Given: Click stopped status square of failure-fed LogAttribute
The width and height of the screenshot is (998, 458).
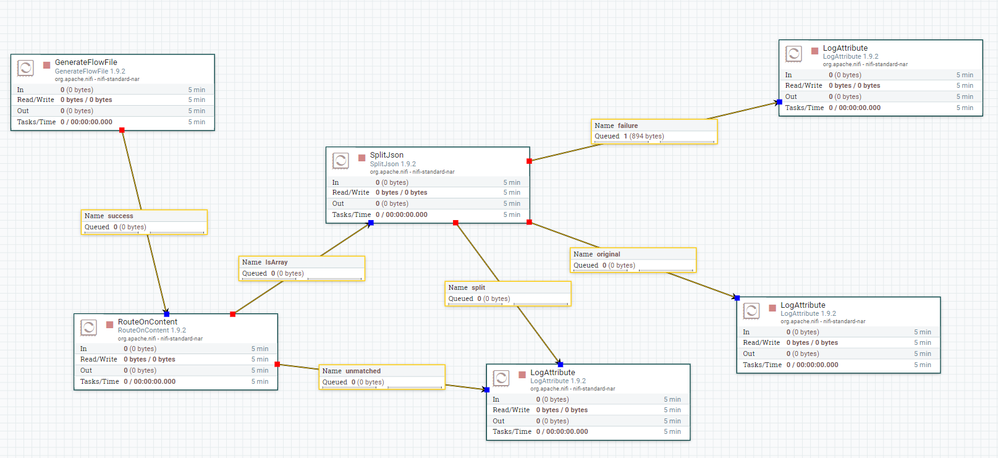Looking at the screenshot, I should (x=815, y=51).
